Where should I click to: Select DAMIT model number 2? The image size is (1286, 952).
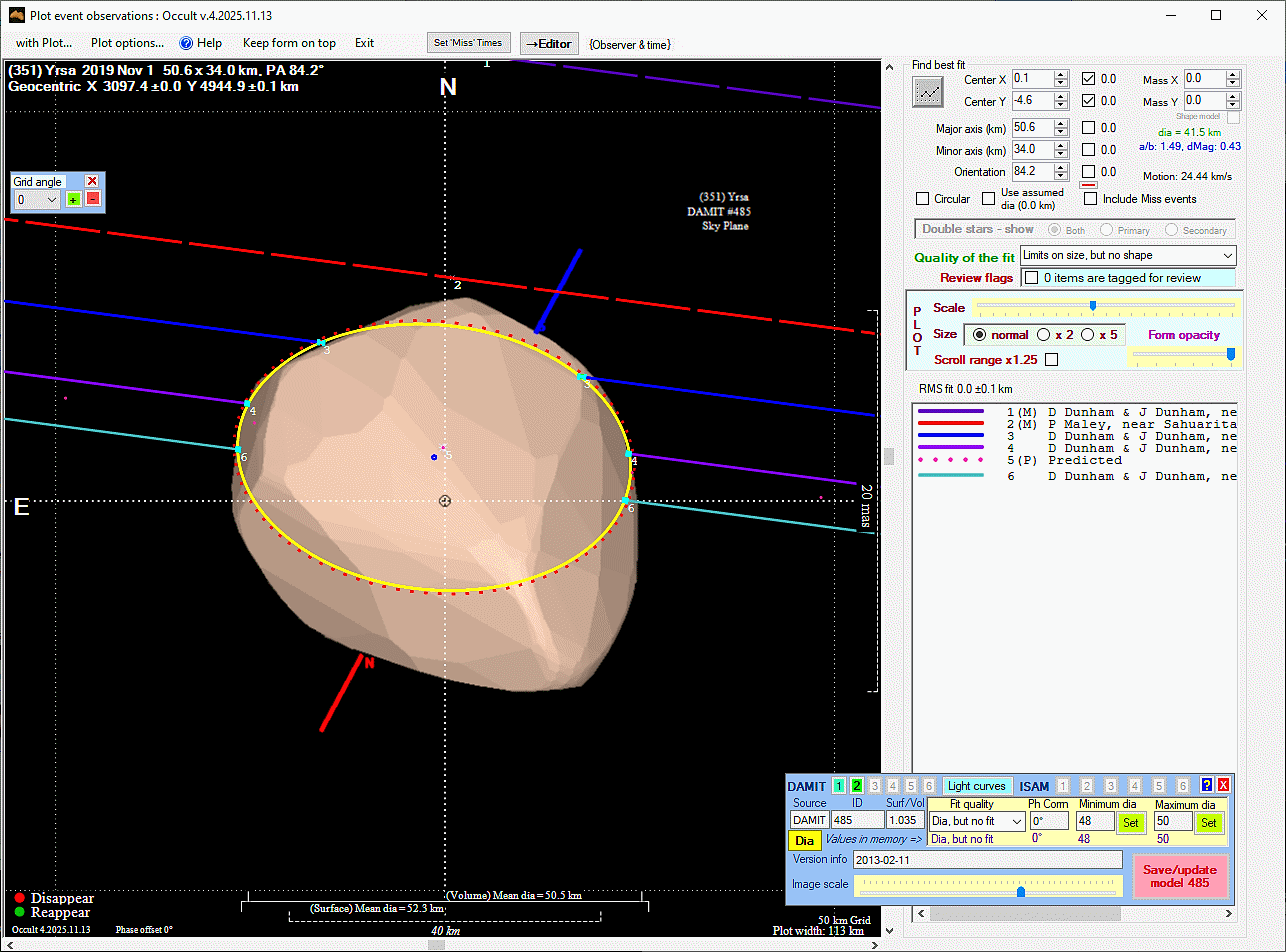click(856, 786)
